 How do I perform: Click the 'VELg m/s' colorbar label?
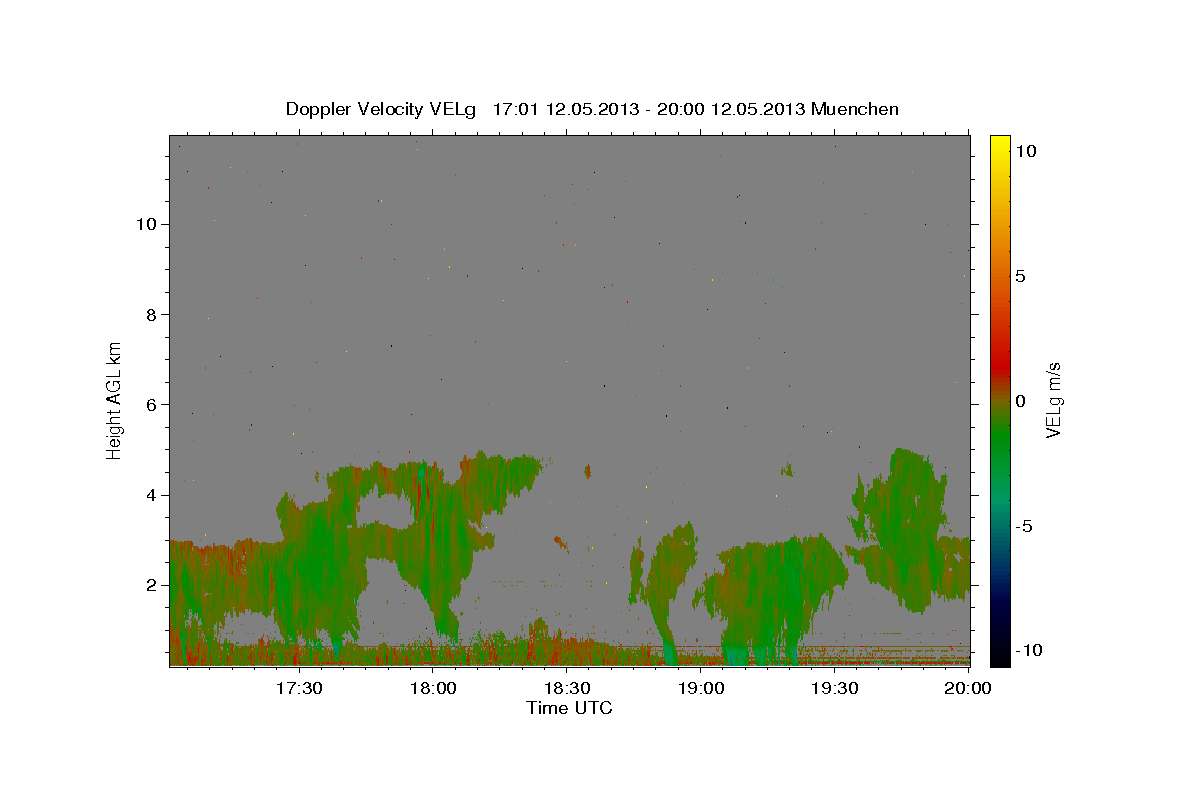click(1053, 400)
